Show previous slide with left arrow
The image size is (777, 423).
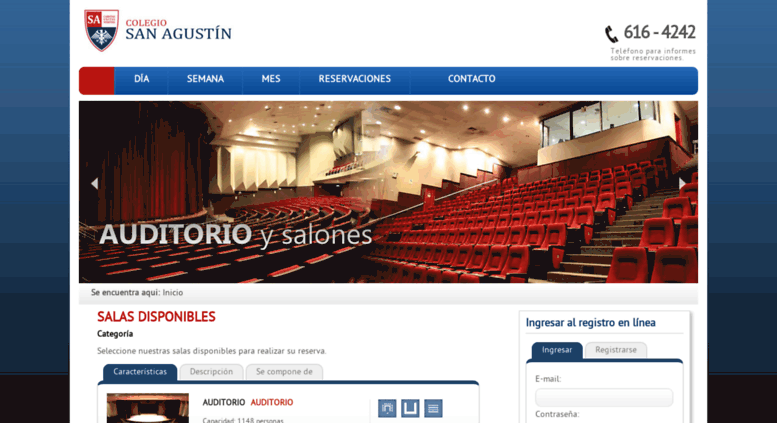tap(94, 183)
